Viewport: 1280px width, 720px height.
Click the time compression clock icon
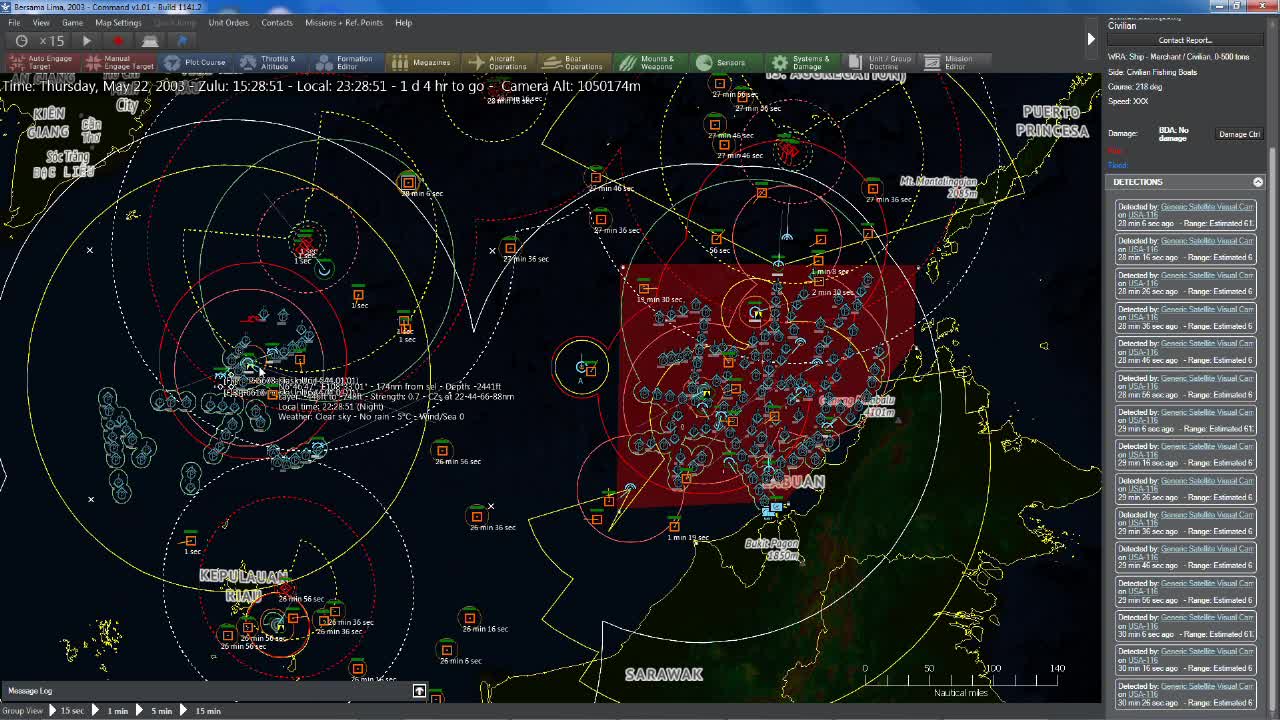[x=21, y=41]
